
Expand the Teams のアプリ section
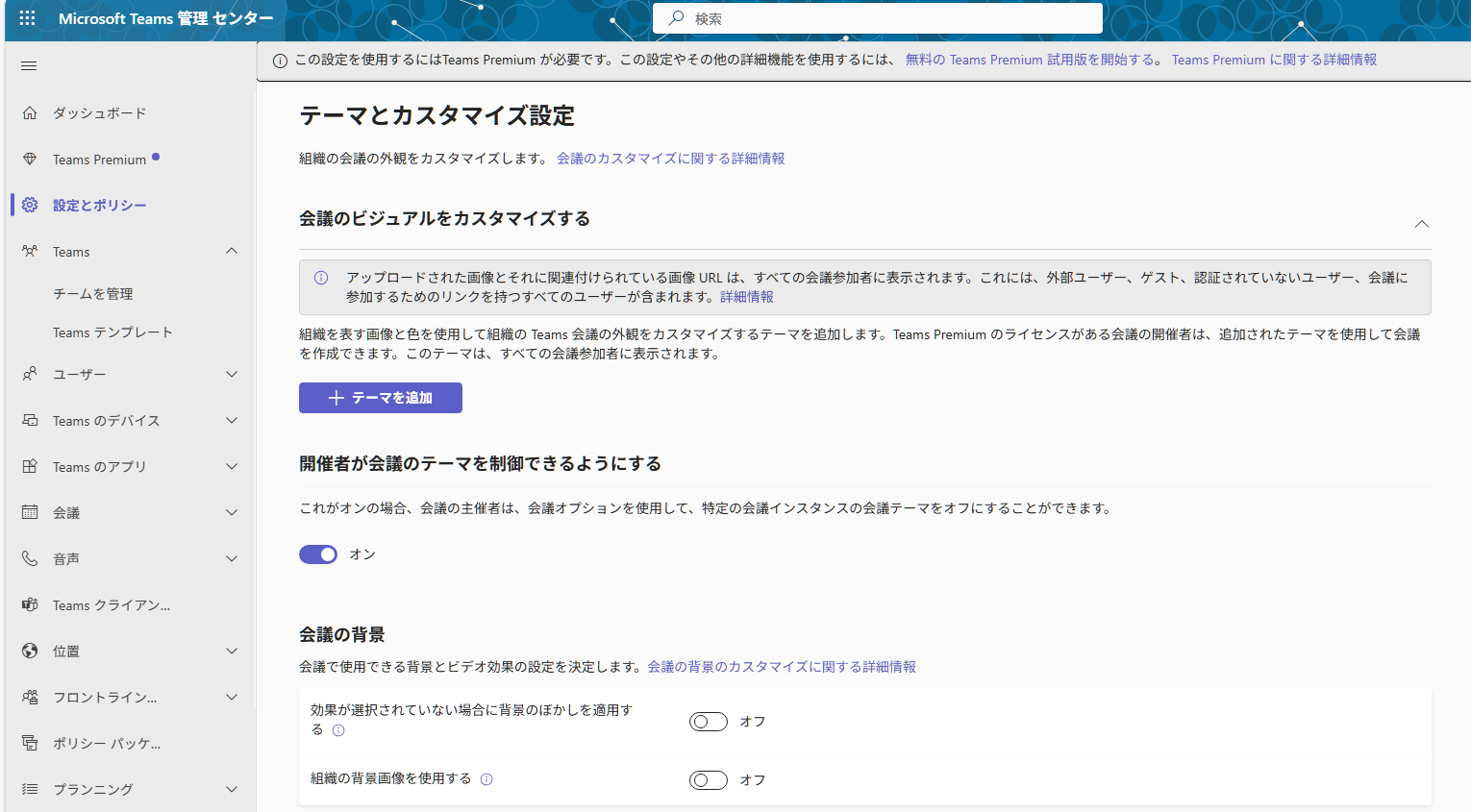[x=232, y=467]
